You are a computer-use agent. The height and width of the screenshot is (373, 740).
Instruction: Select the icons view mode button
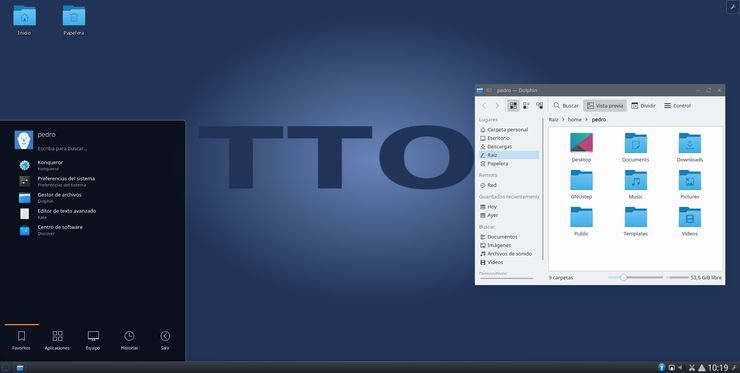(x=513, y=106)
